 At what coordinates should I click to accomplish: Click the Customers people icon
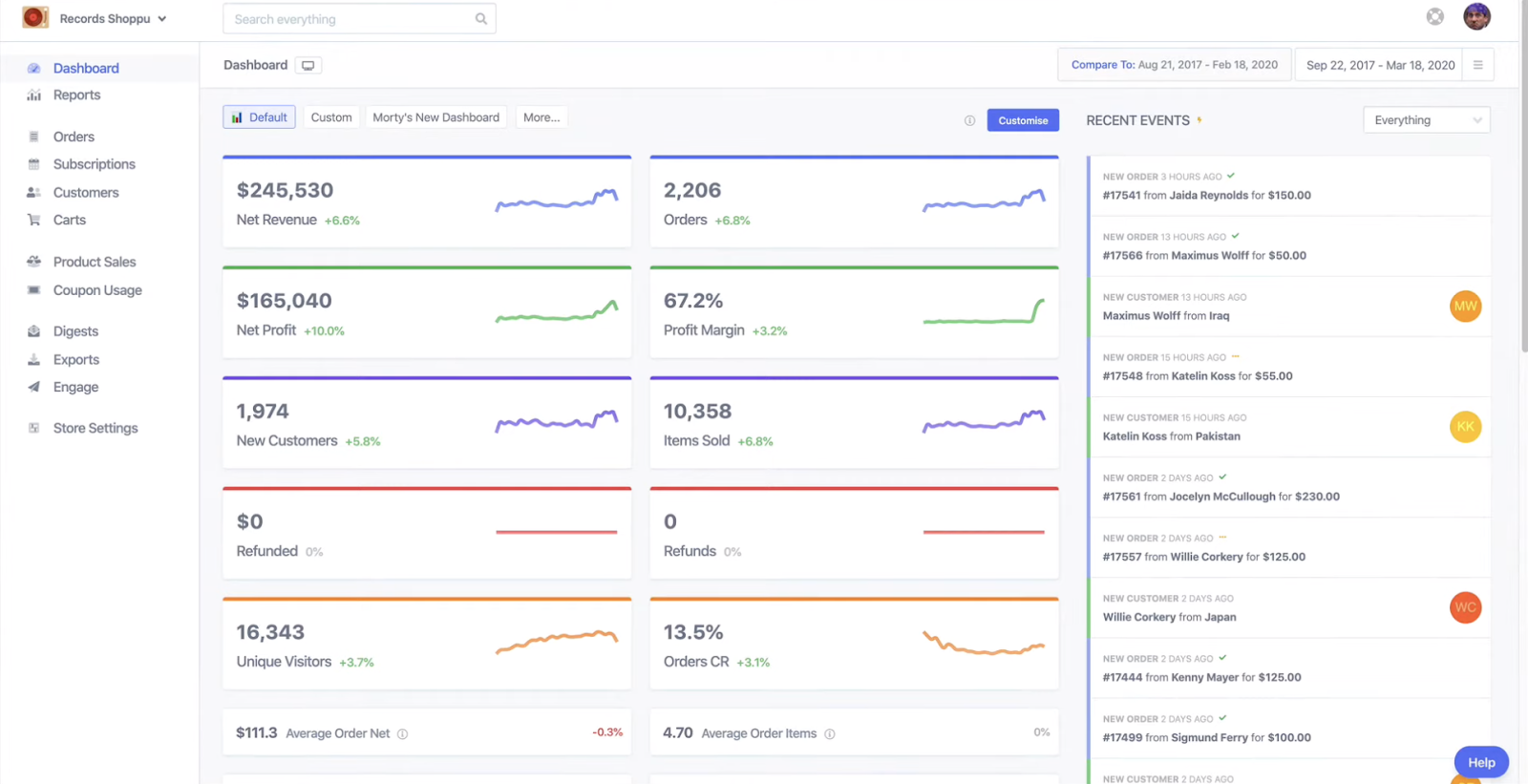click(34, 193)
